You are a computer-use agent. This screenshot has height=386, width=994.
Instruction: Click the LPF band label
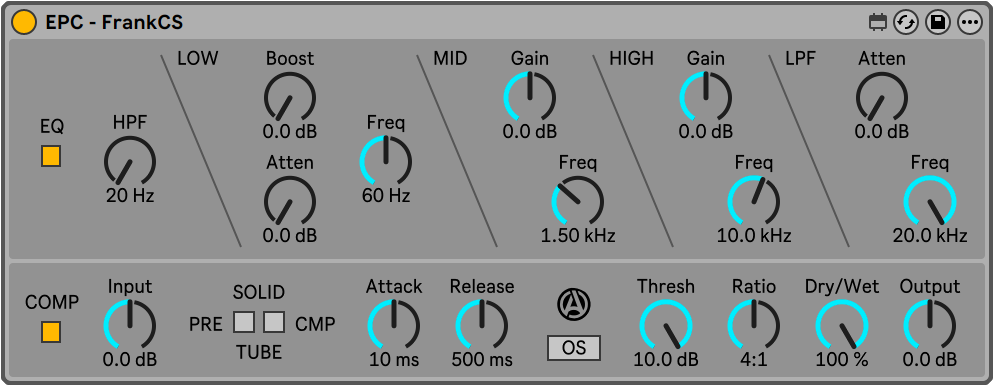801,59
